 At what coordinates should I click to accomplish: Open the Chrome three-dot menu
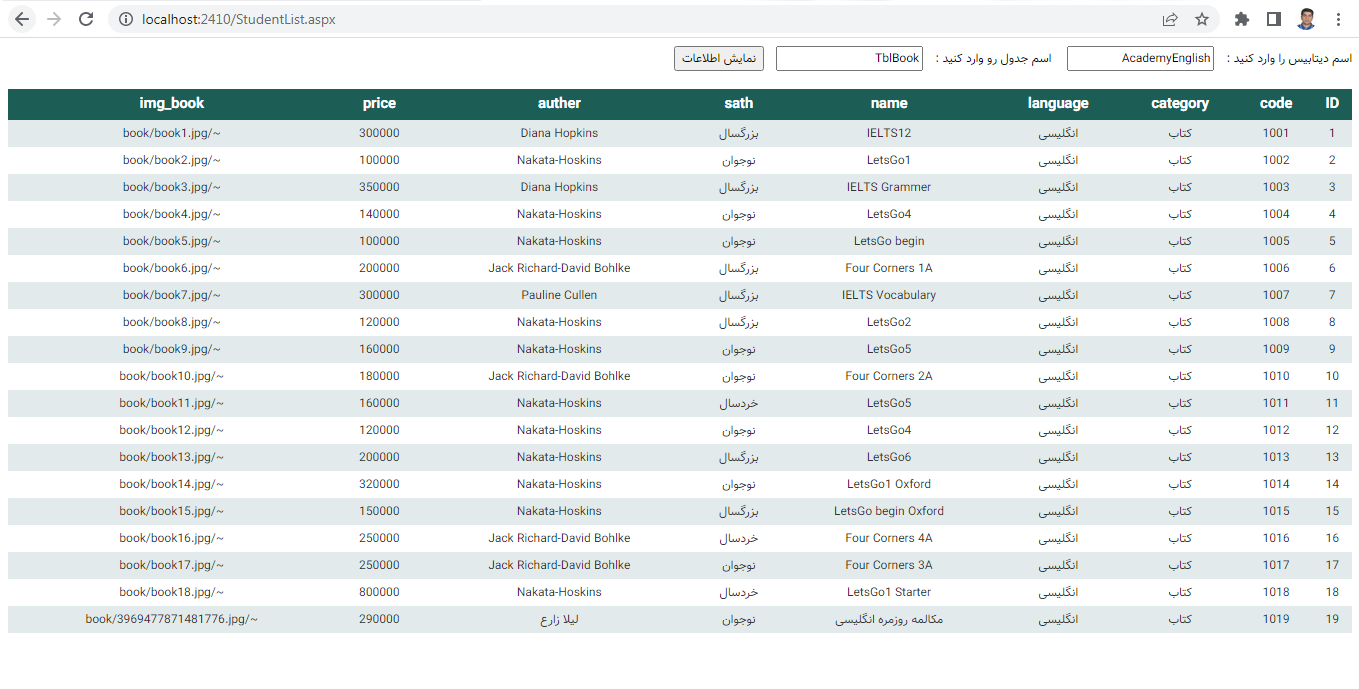(1337, 19)
